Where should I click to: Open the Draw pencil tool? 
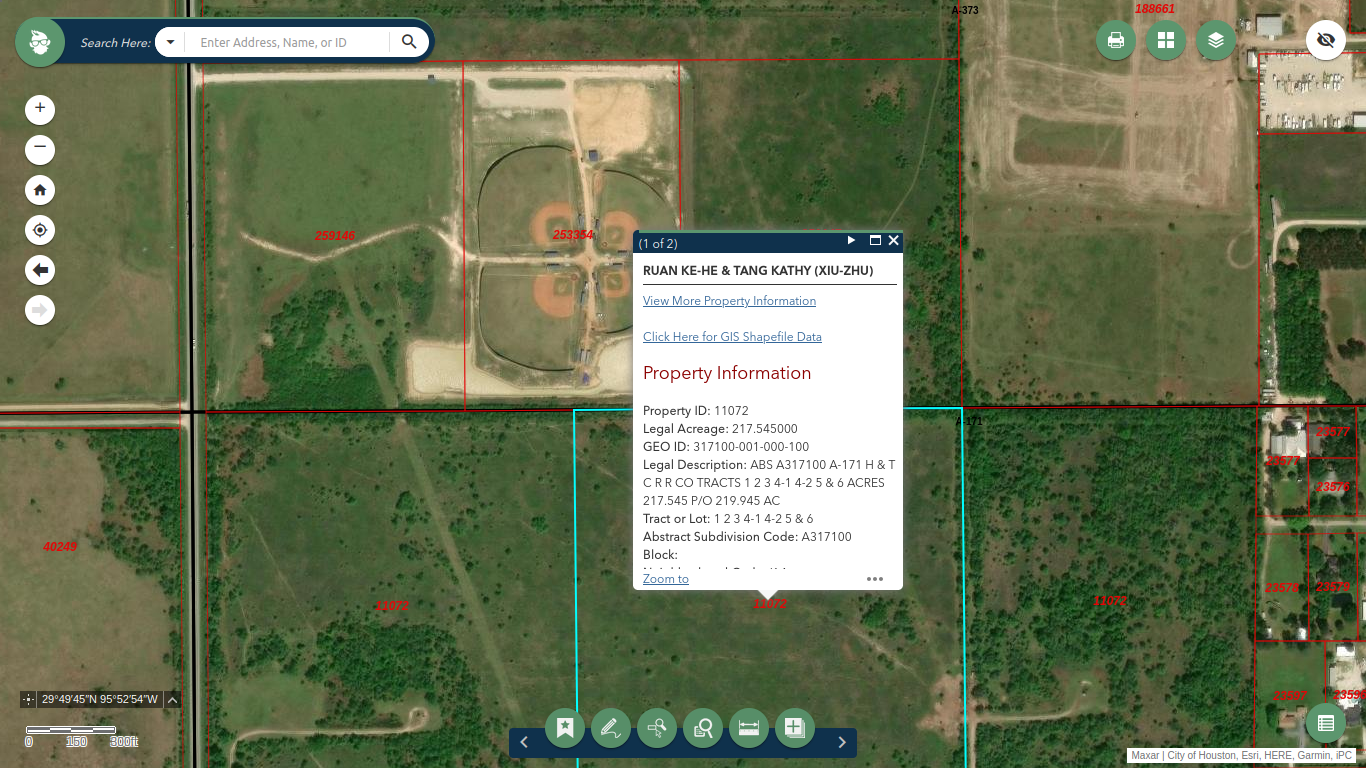pos(611,728)
